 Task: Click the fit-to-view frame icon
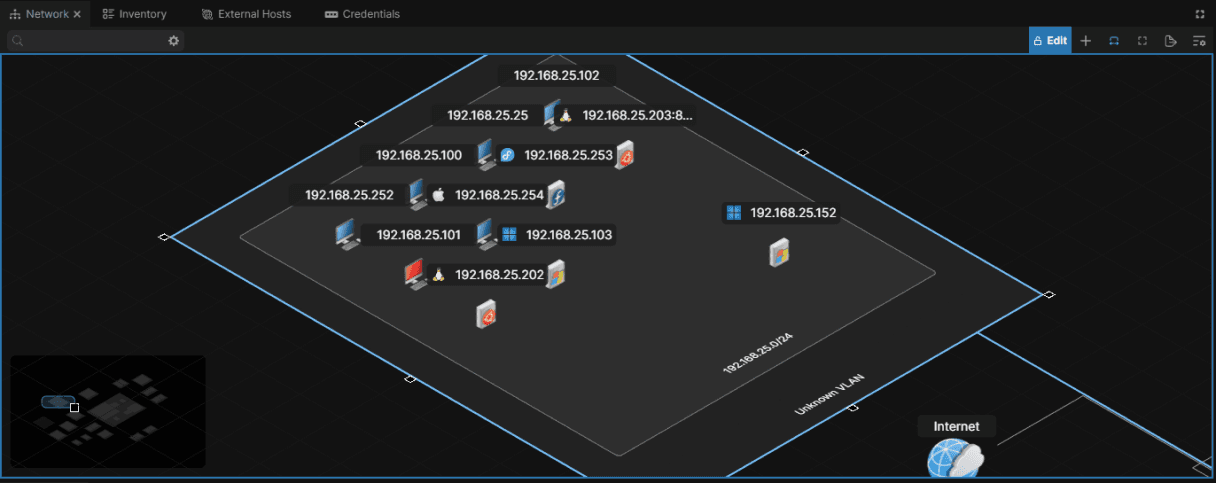[x=1142, y=41]
